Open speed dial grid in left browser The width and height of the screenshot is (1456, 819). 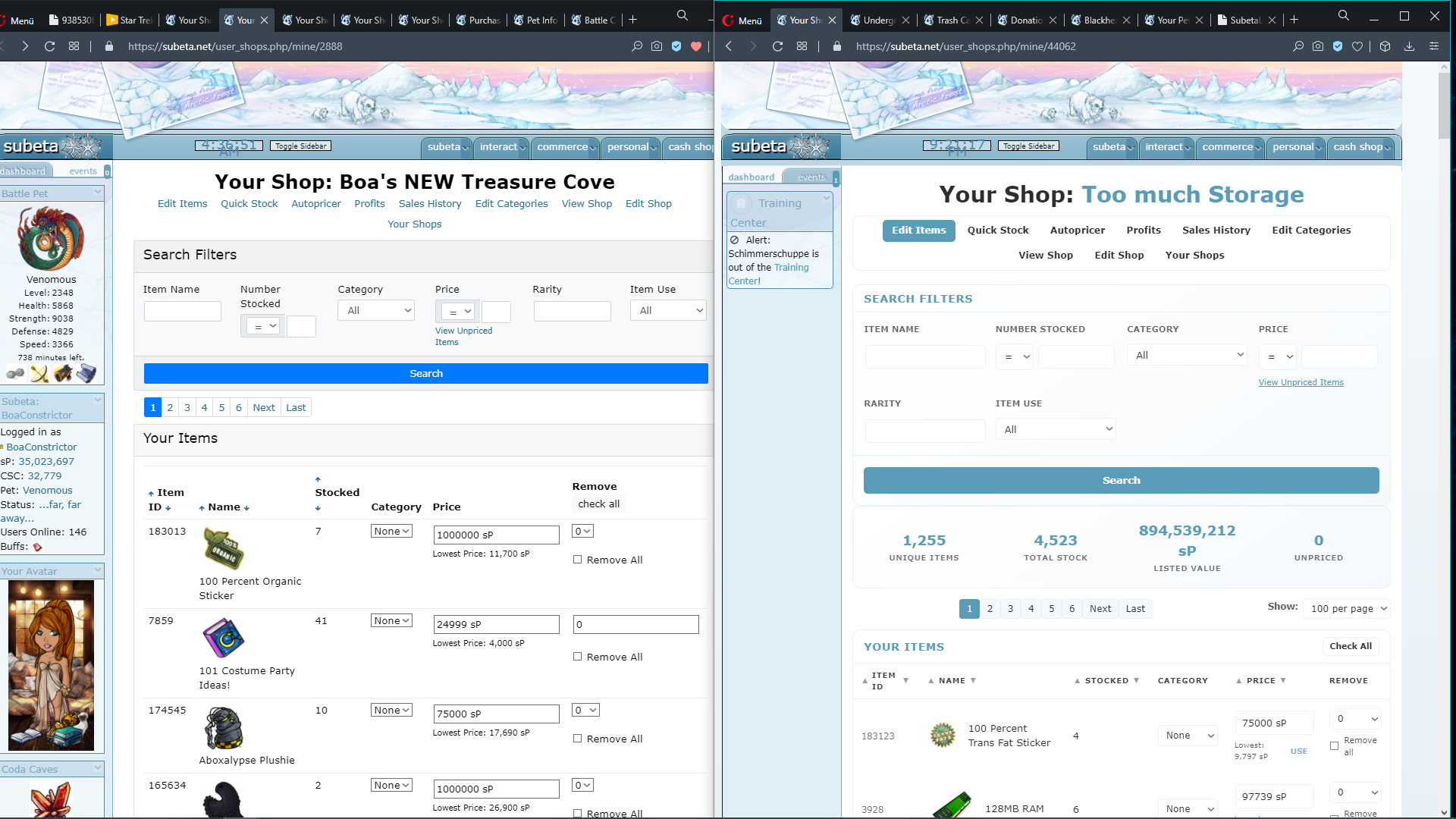click(x=74, y=46)
